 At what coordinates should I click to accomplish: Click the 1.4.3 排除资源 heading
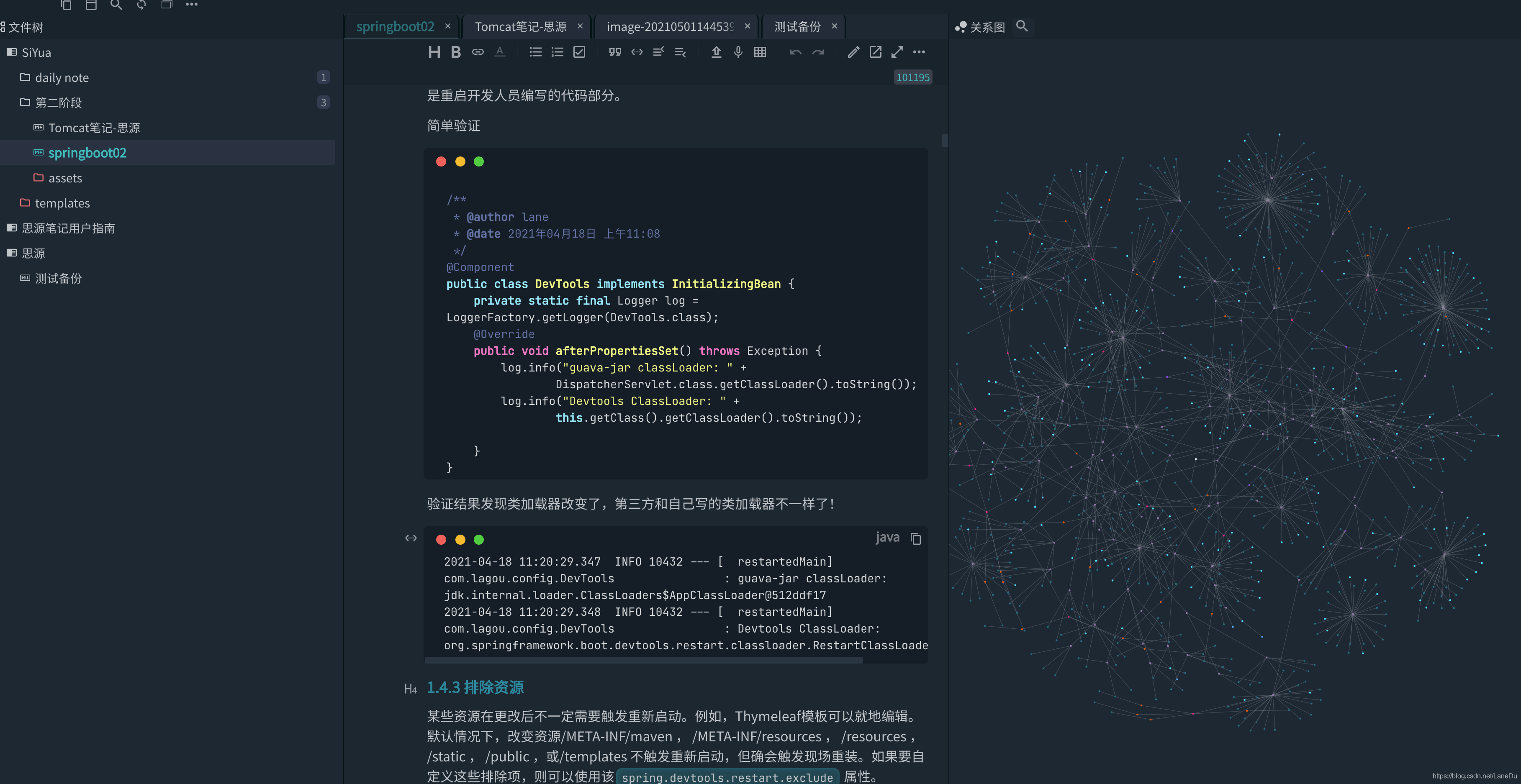[475, 687]
